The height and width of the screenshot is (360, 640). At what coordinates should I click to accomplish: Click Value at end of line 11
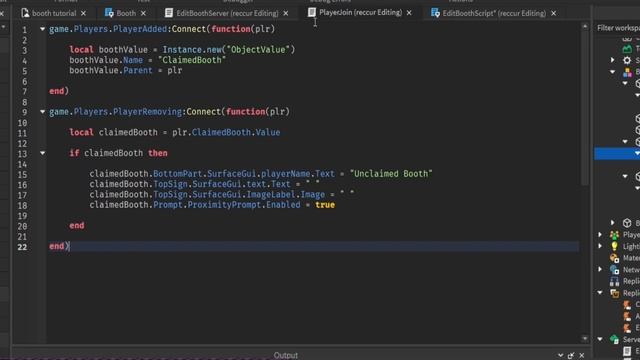[x=268, y=132]
